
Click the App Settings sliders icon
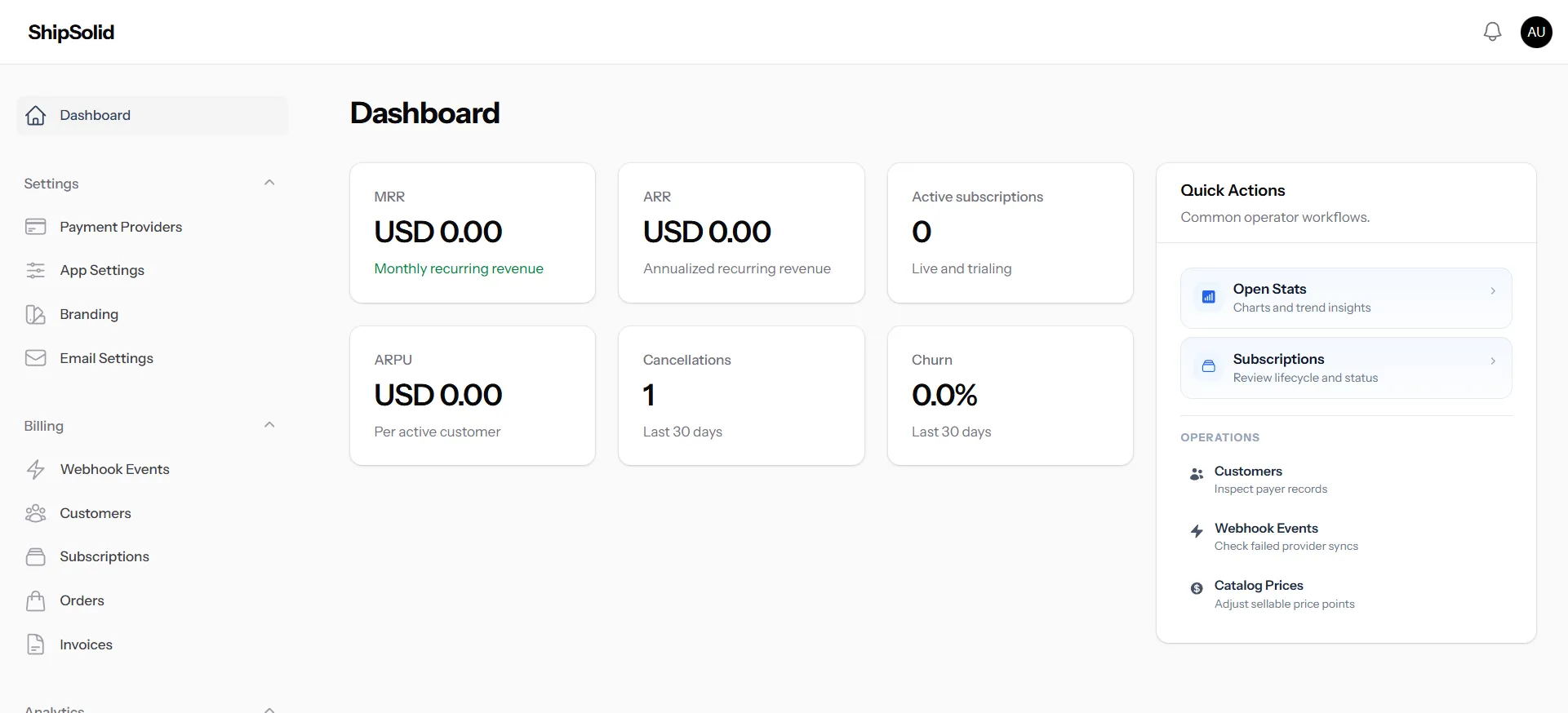35,271
